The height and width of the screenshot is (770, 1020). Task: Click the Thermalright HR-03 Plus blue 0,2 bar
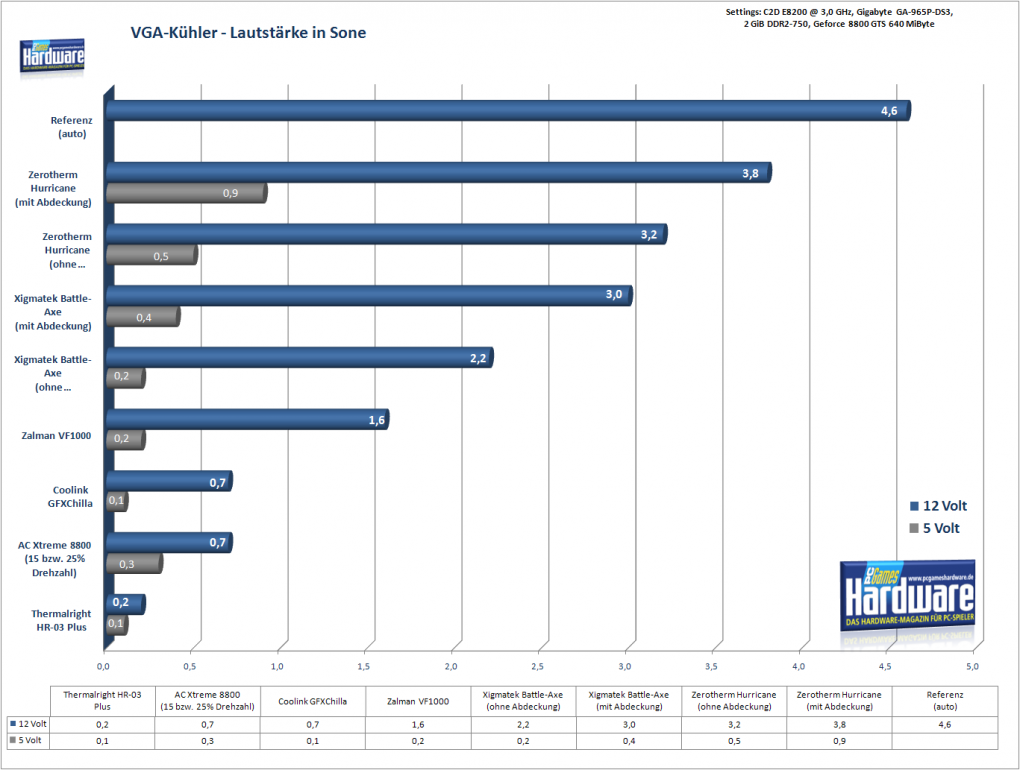pos(126,604)
